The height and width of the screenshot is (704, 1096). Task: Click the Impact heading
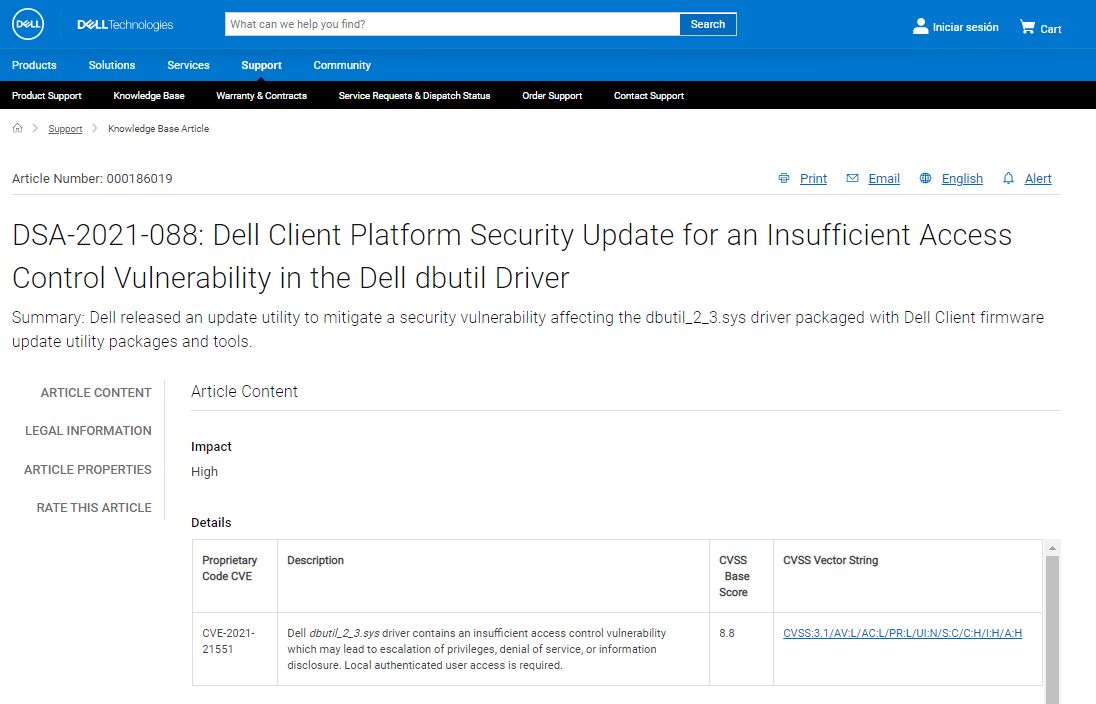[211, 447]
